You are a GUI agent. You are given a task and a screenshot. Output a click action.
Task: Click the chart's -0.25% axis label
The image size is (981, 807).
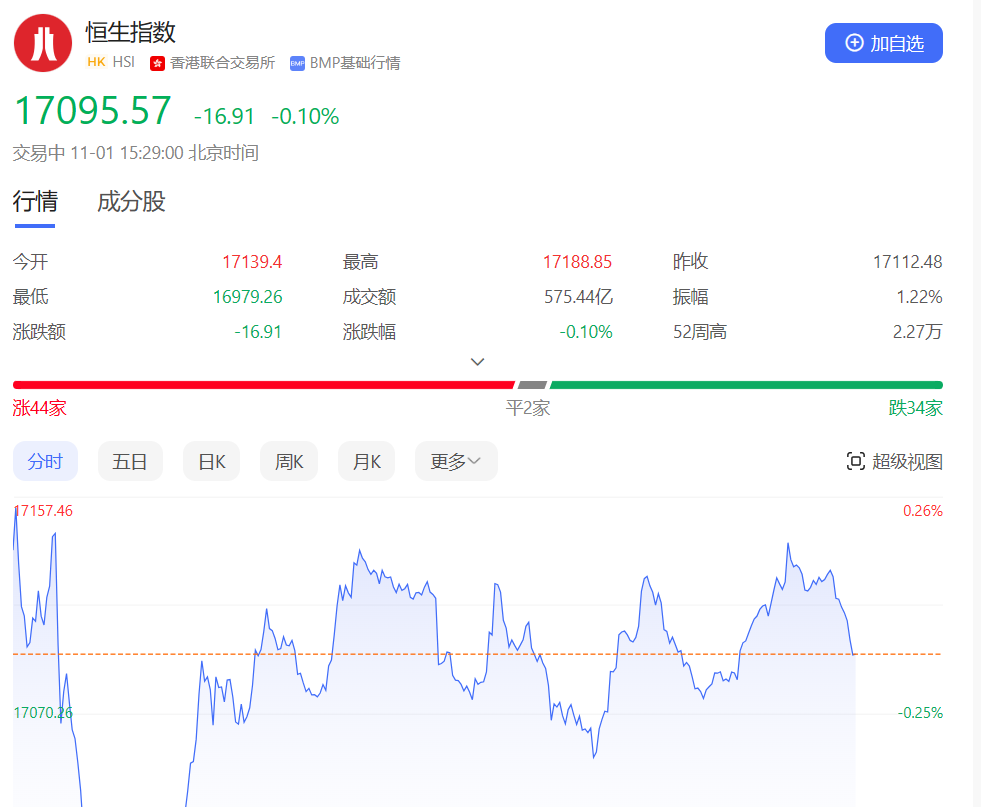pyautogui.click(x=920, y=713)
